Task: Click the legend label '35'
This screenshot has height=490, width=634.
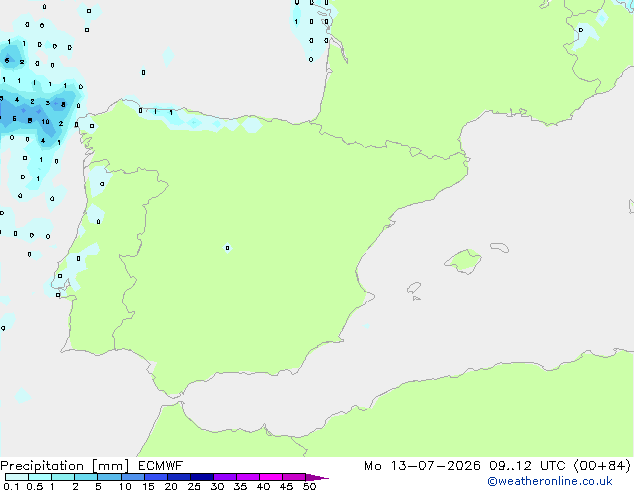Action: [240, 486]
